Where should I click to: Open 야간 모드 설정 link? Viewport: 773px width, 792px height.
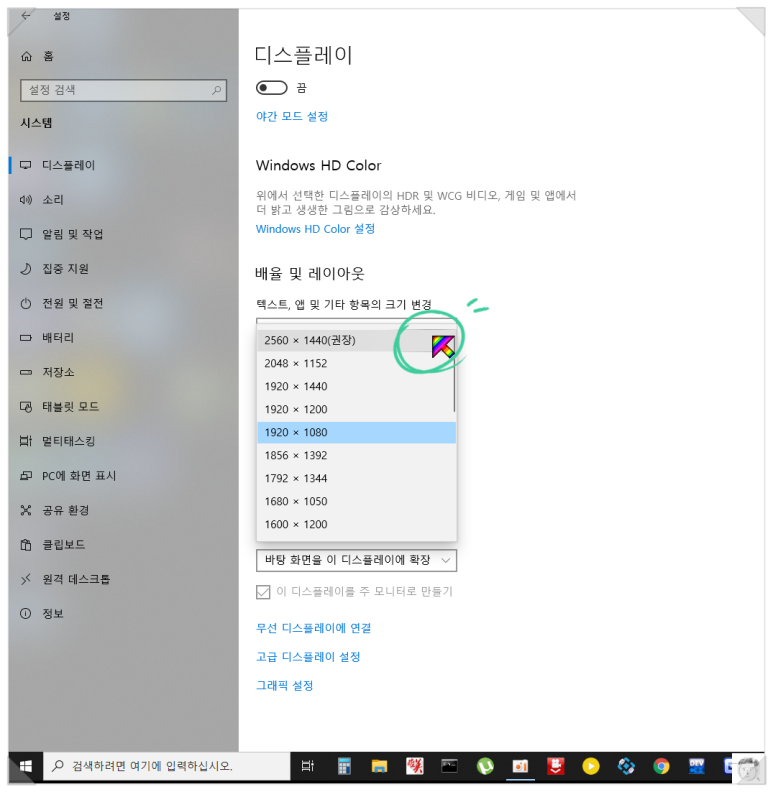292,116
